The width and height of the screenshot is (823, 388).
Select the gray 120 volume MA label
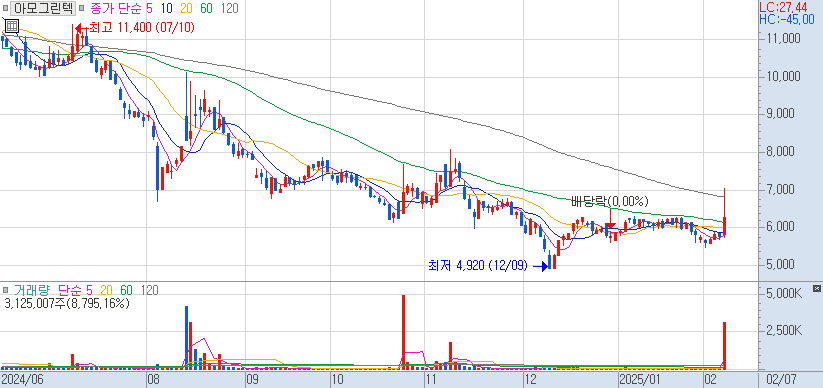[x=150, y=290]
